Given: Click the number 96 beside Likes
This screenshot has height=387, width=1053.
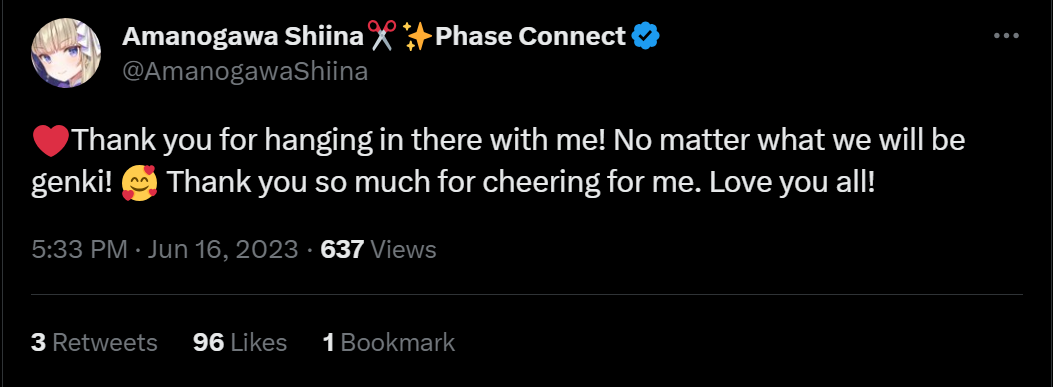Looking at the screenshot, I should tap(208, 343).
